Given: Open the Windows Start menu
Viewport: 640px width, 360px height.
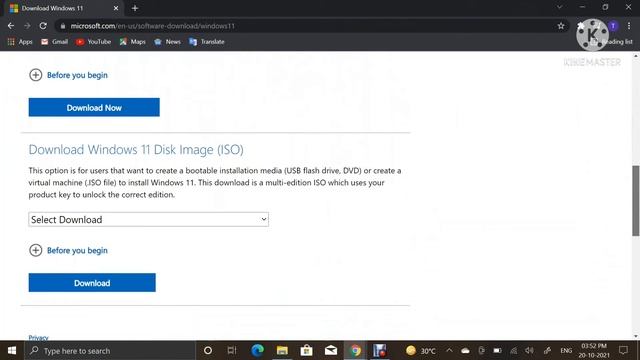Looking at the screenshot, I should pyautogui.click(x=12, y=351).
